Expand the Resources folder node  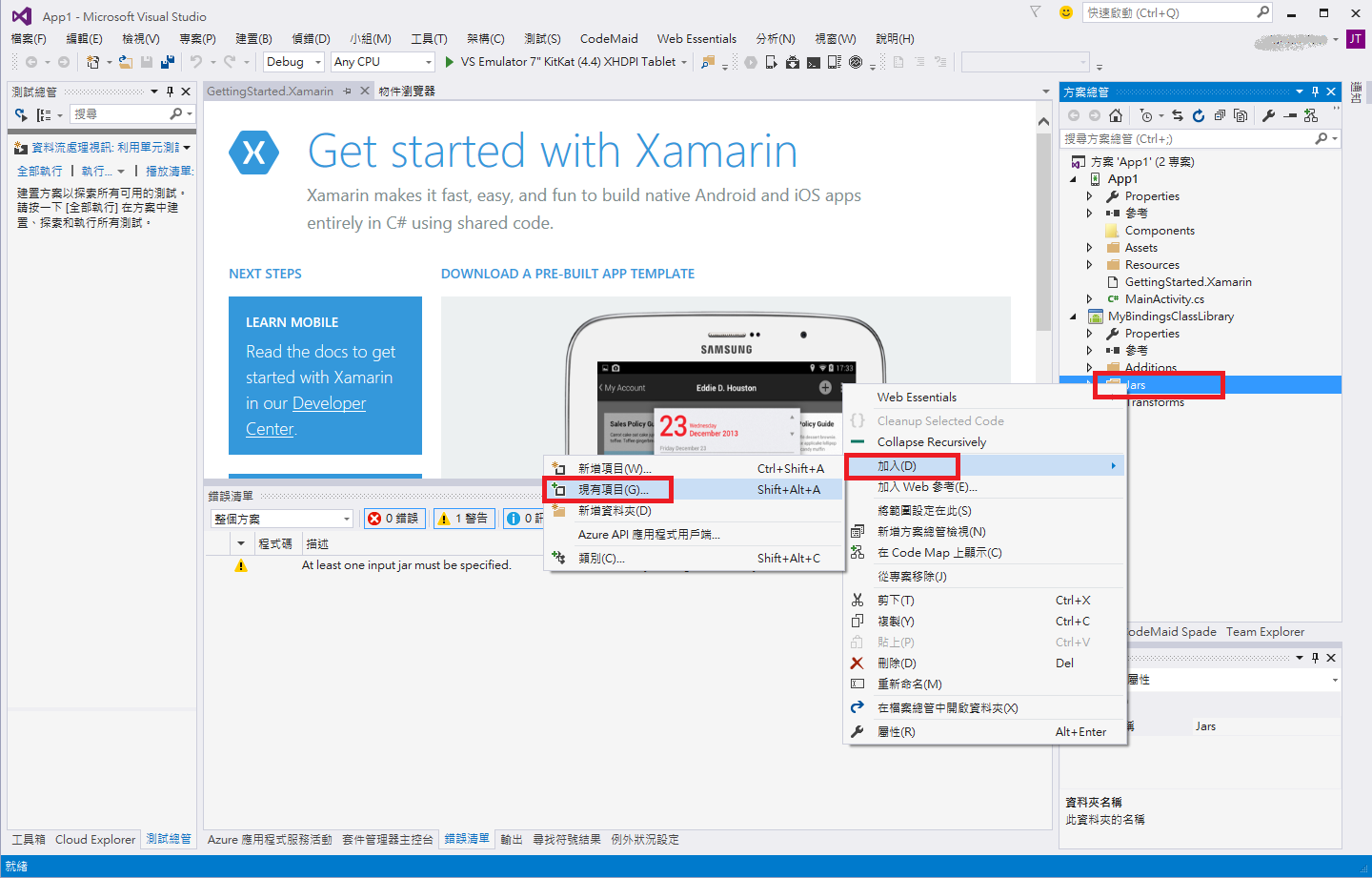pyautogui.click(x=1090, y=265)
